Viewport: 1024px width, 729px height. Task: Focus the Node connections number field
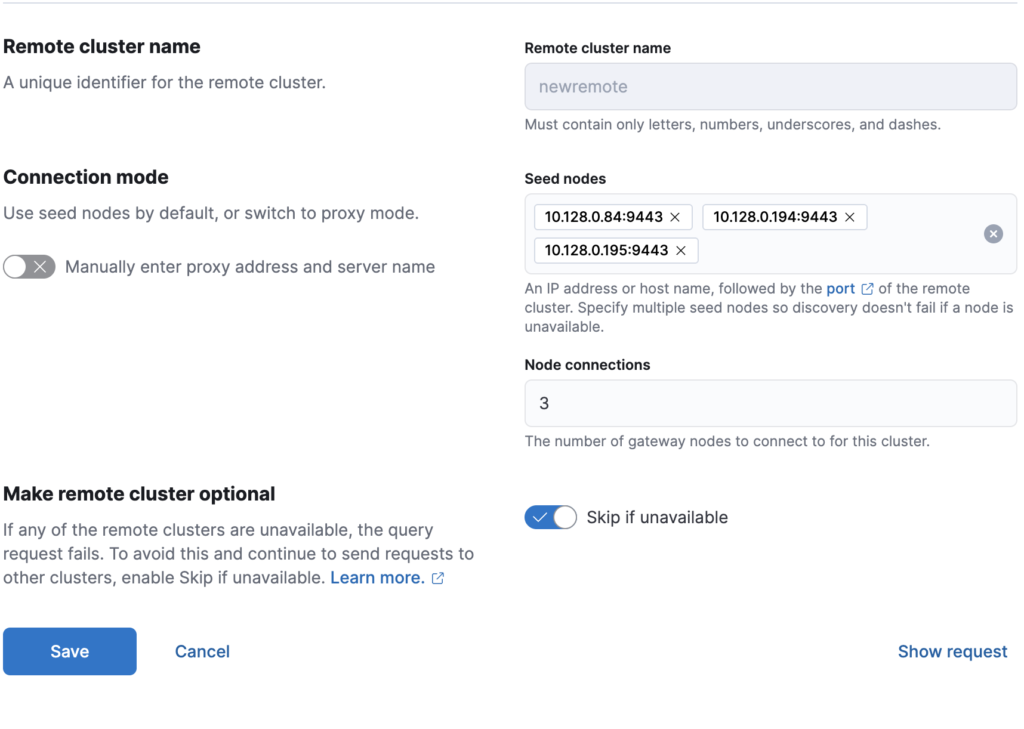pyautogui.click(x=770, y=403)
